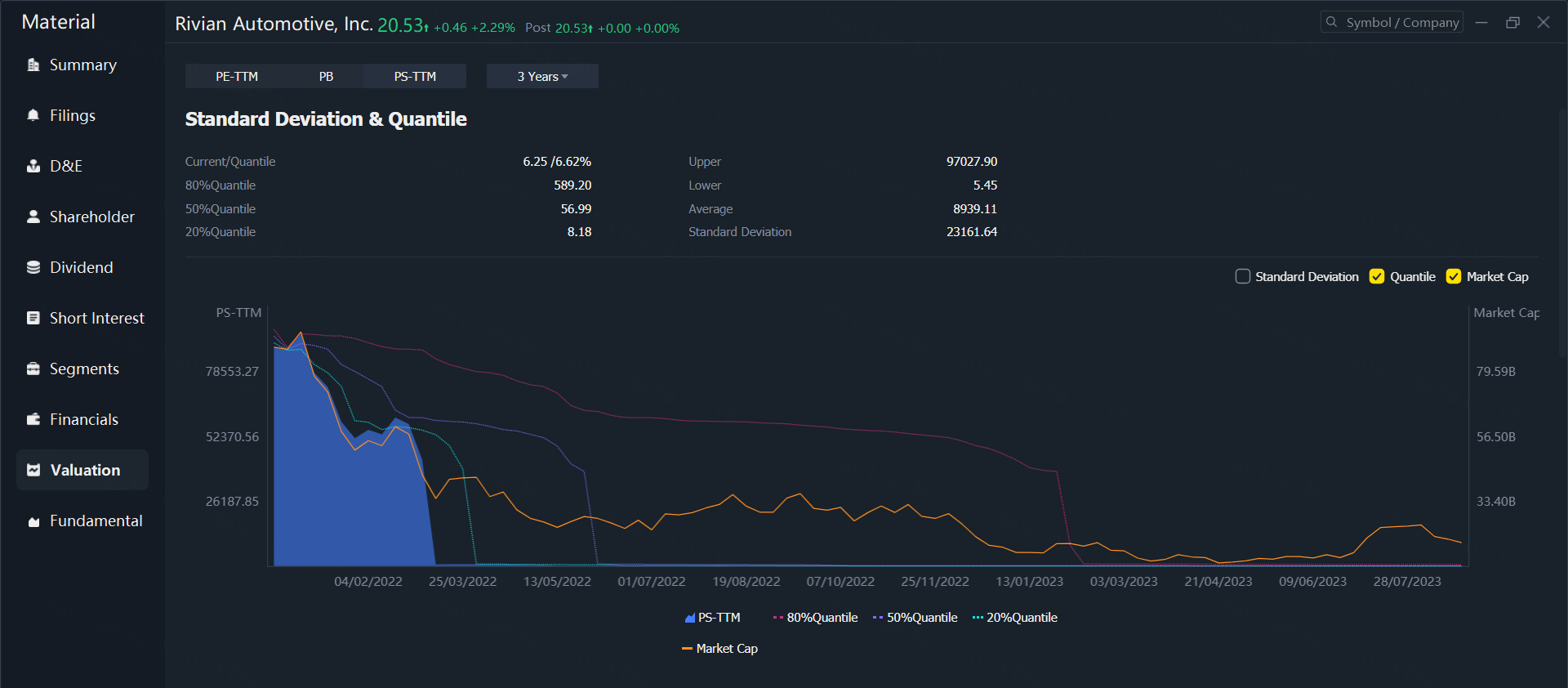This screenshot has height=688, width=1568.
Task: Click the Lower value 5.45
Action: point(985,185)
